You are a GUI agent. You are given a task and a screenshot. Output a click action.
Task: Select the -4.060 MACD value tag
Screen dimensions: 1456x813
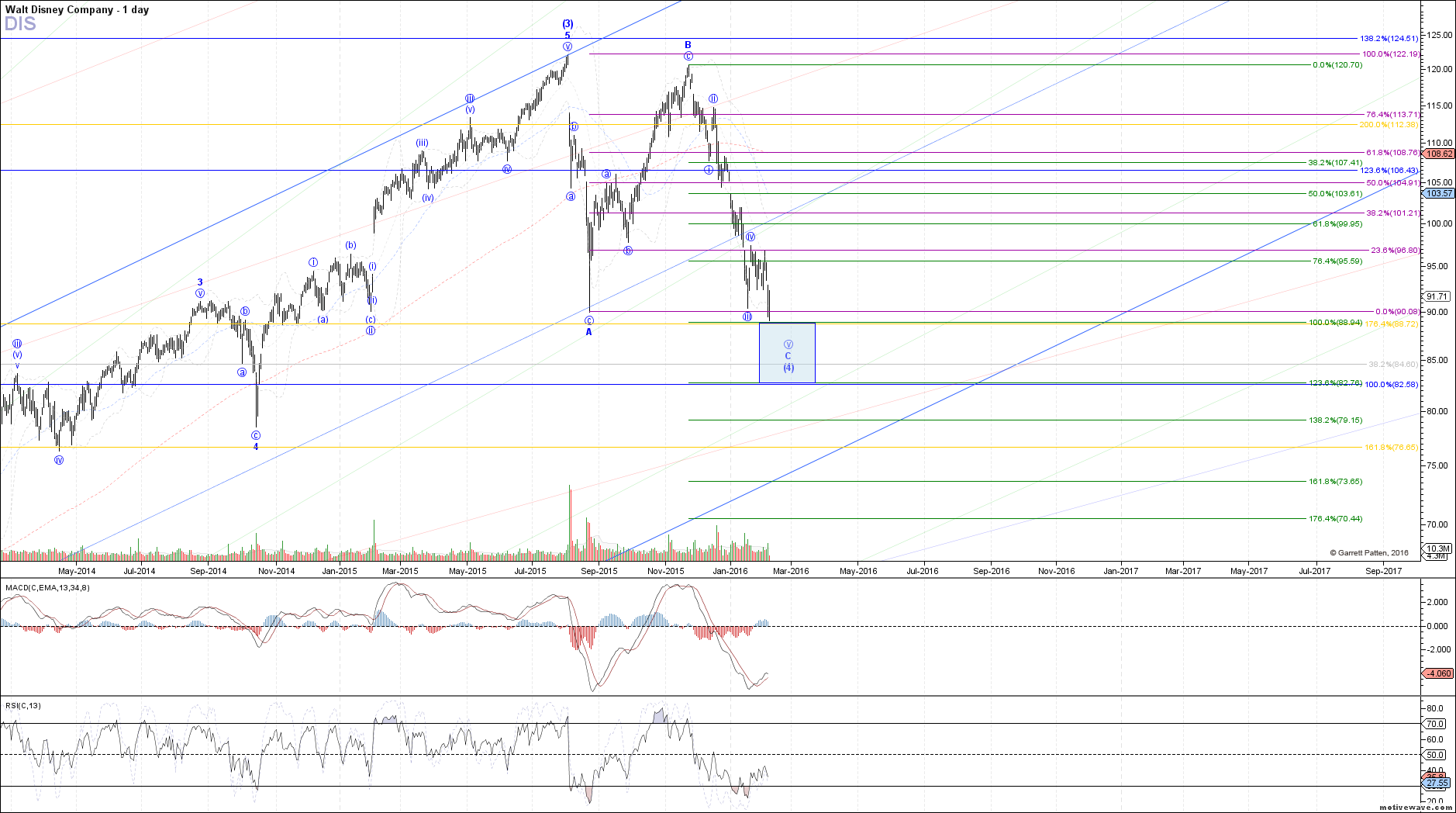[x=1439, y=673]
